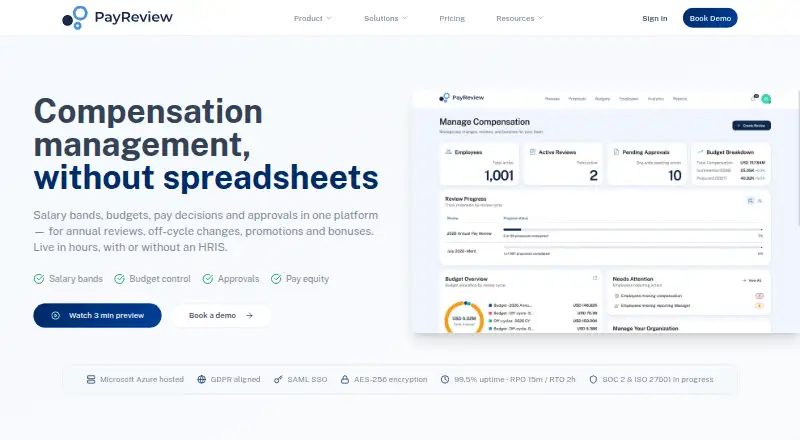Click the Watch 3 min preview button
The height and width of the screenshot is (440, 800).
pos(97,315)
